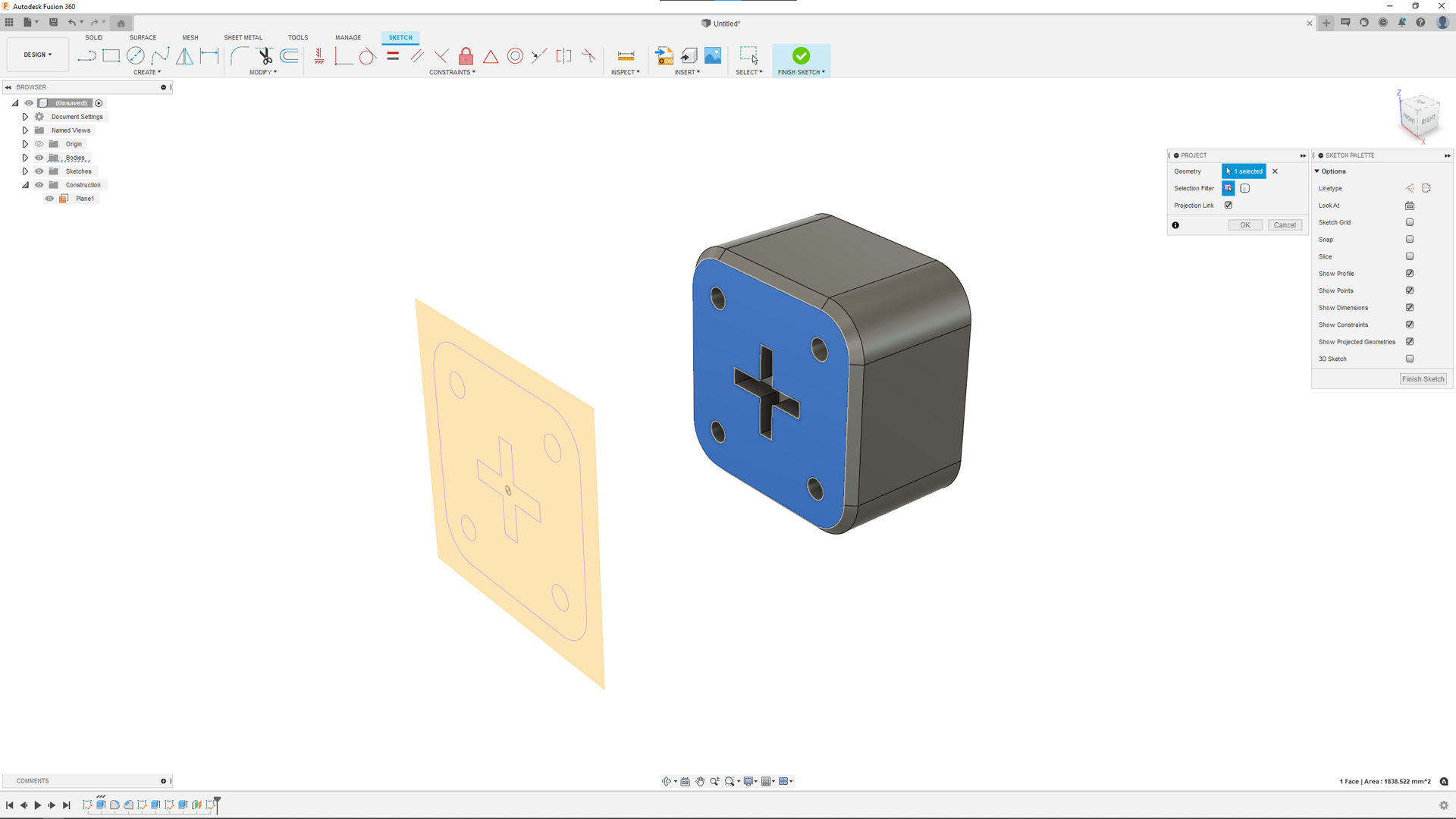Image resolution: width=1456 pixels, height=819 pixels.
Task: Click the Insert Image icon
Action: [x=713, y=55]
